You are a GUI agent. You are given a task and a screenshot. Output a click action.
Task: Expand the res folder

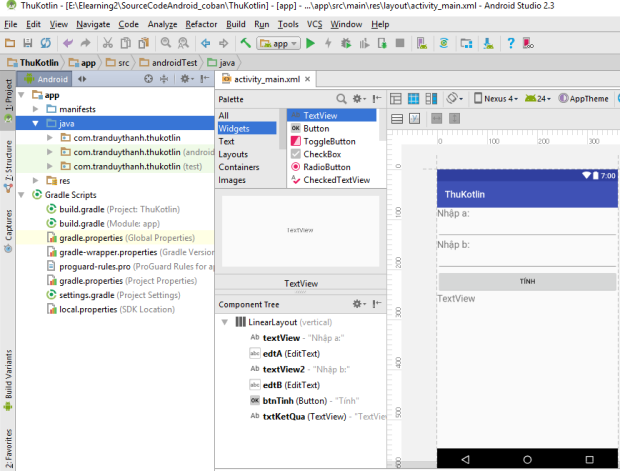coord(35,180)
